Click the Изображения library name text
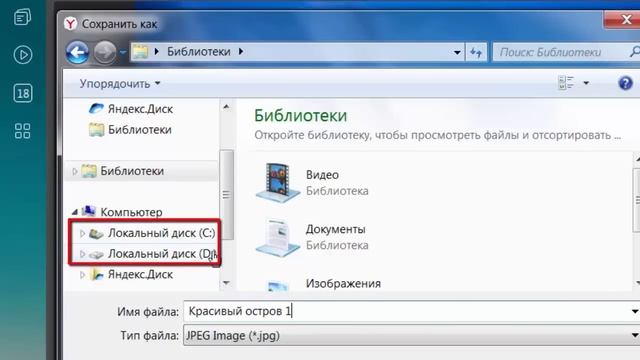Screen dimensions: 640x360 click(343, 283)
